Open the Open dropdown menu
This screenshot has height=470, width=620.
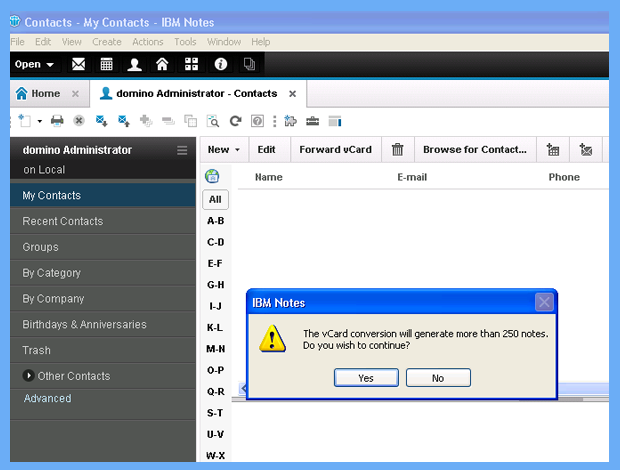click(x=34, y=64)
